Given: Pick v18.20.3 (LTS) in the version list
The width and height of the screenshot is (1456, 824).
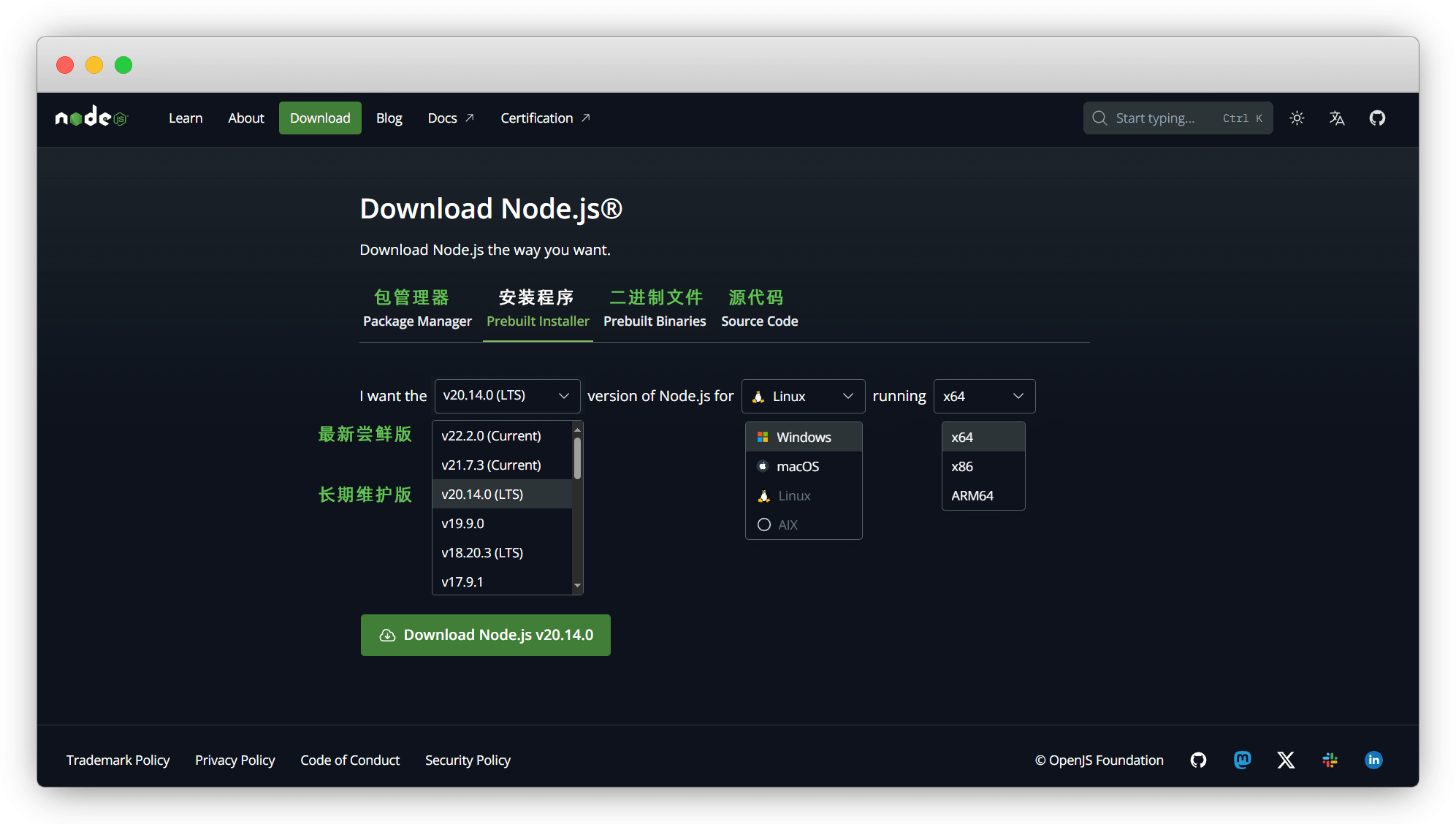Looking at the screenshot, I should point(502,552).
